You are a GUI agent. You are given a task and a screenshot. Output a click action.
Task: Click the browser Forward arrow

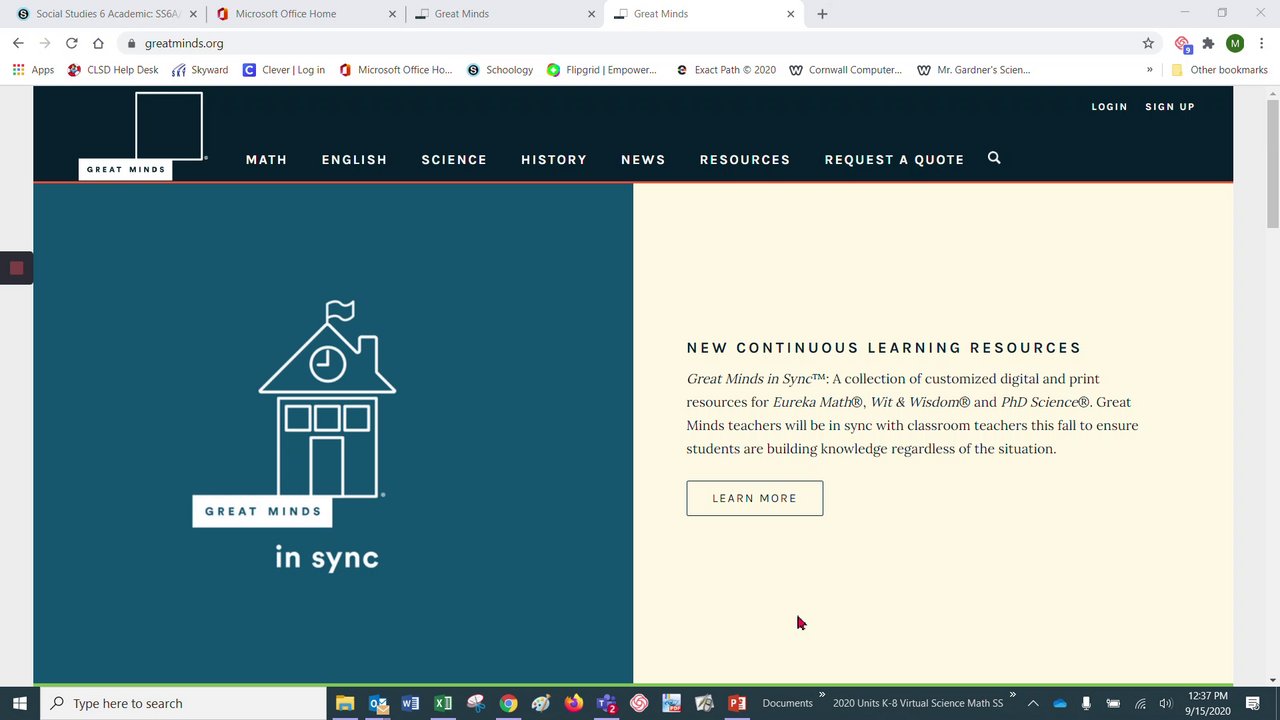(45, 43)
